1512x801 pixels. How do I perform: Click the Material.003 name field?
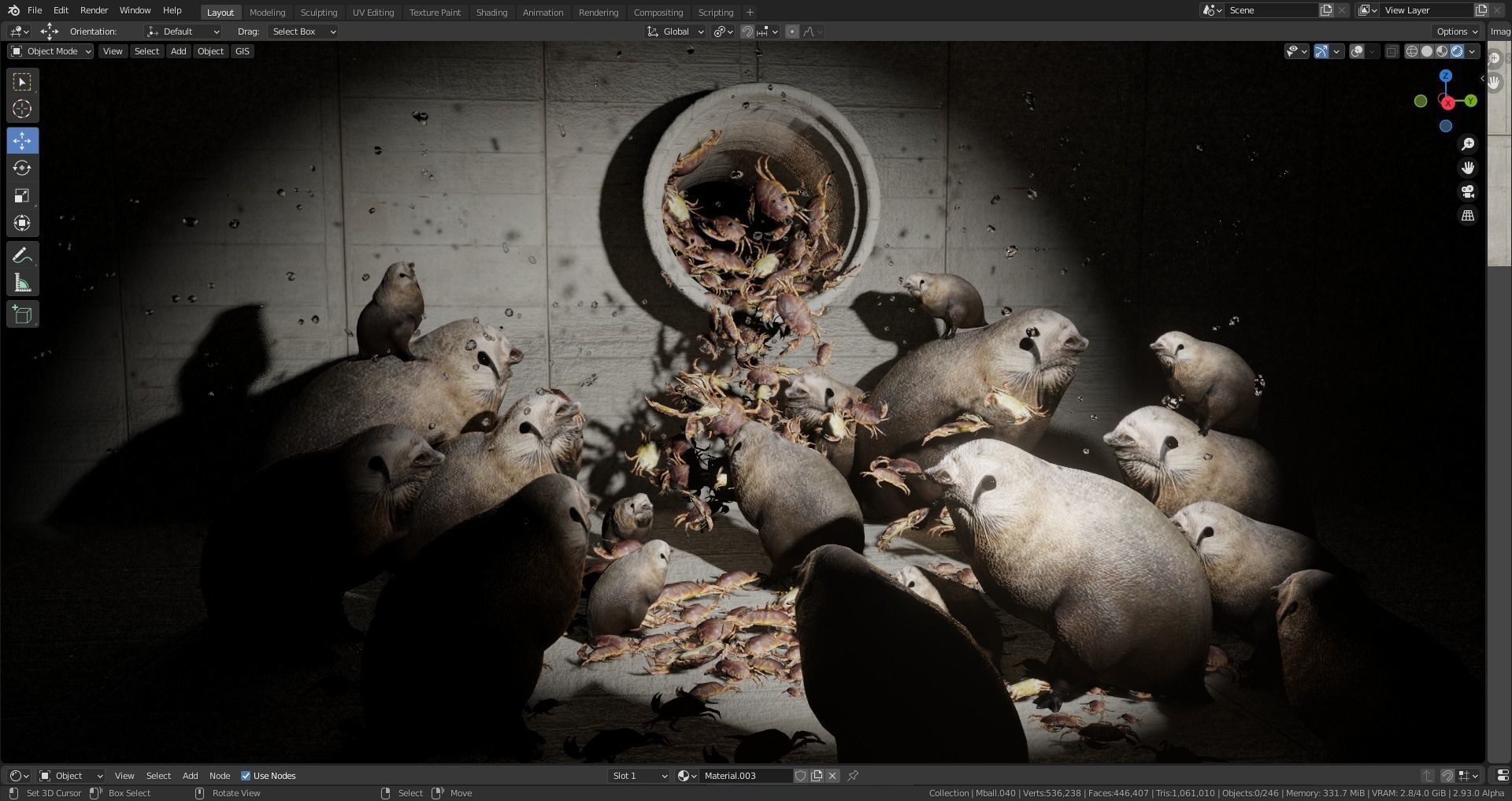(x=745, y=776)
